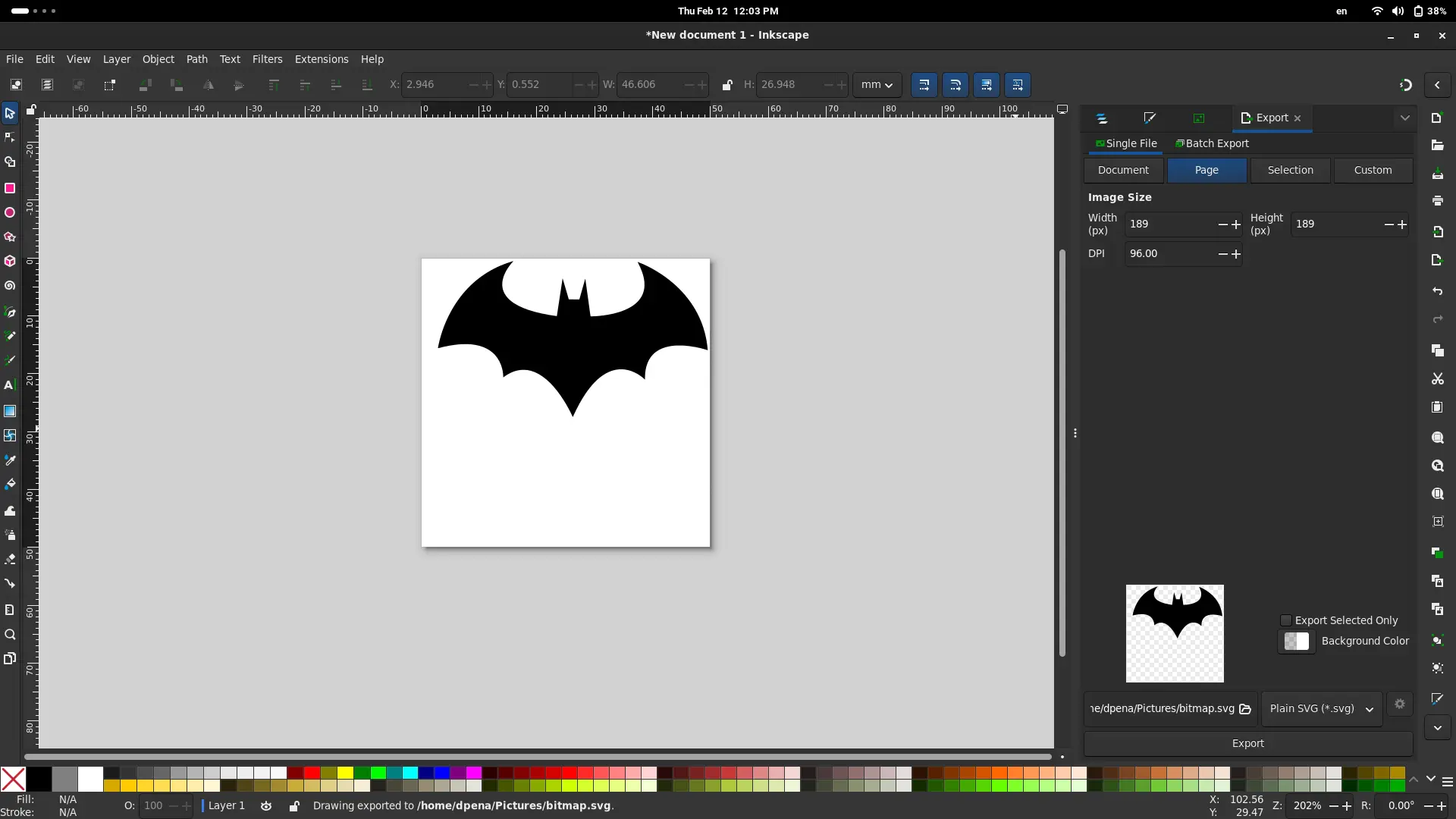
Task: Choose Document export area
Action: pyautogui.click(x=1123, y=171)
